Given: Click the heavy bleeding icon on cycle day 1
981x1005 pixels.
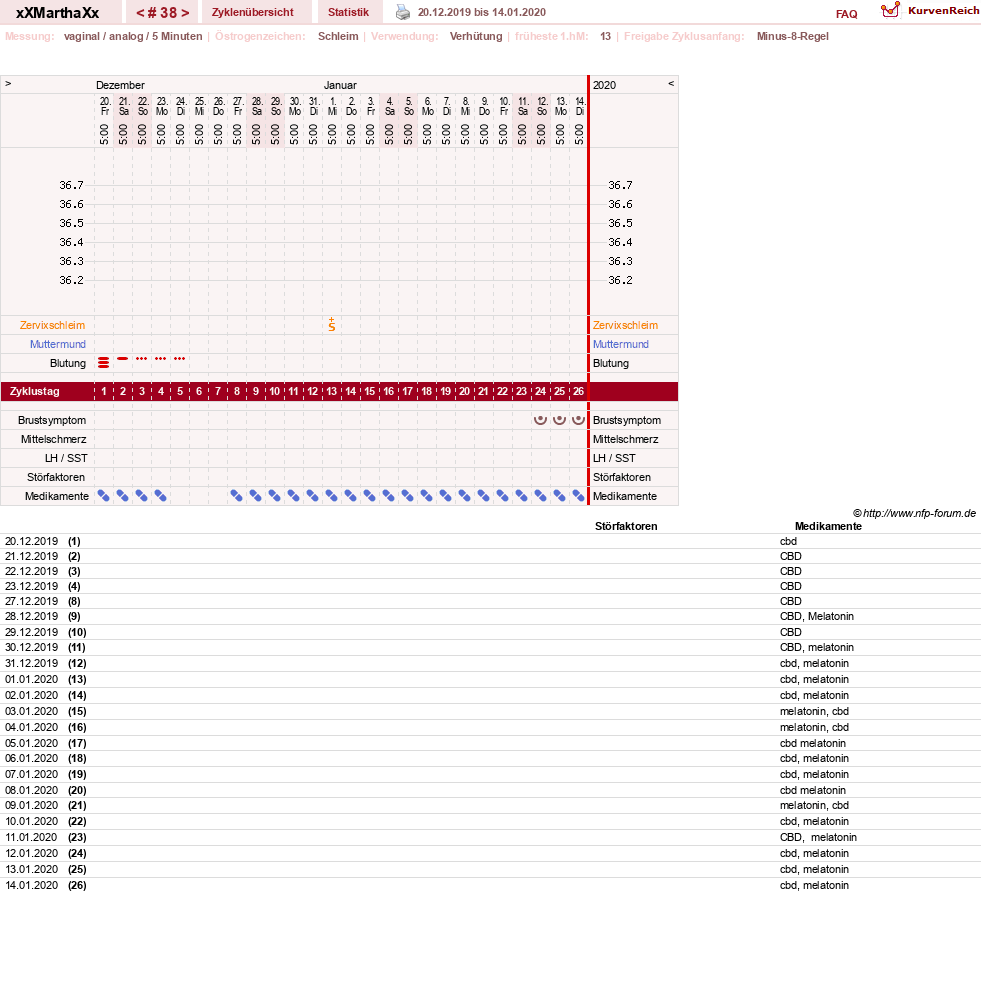Looking at the screenshot, I should (x=103, y=363).
